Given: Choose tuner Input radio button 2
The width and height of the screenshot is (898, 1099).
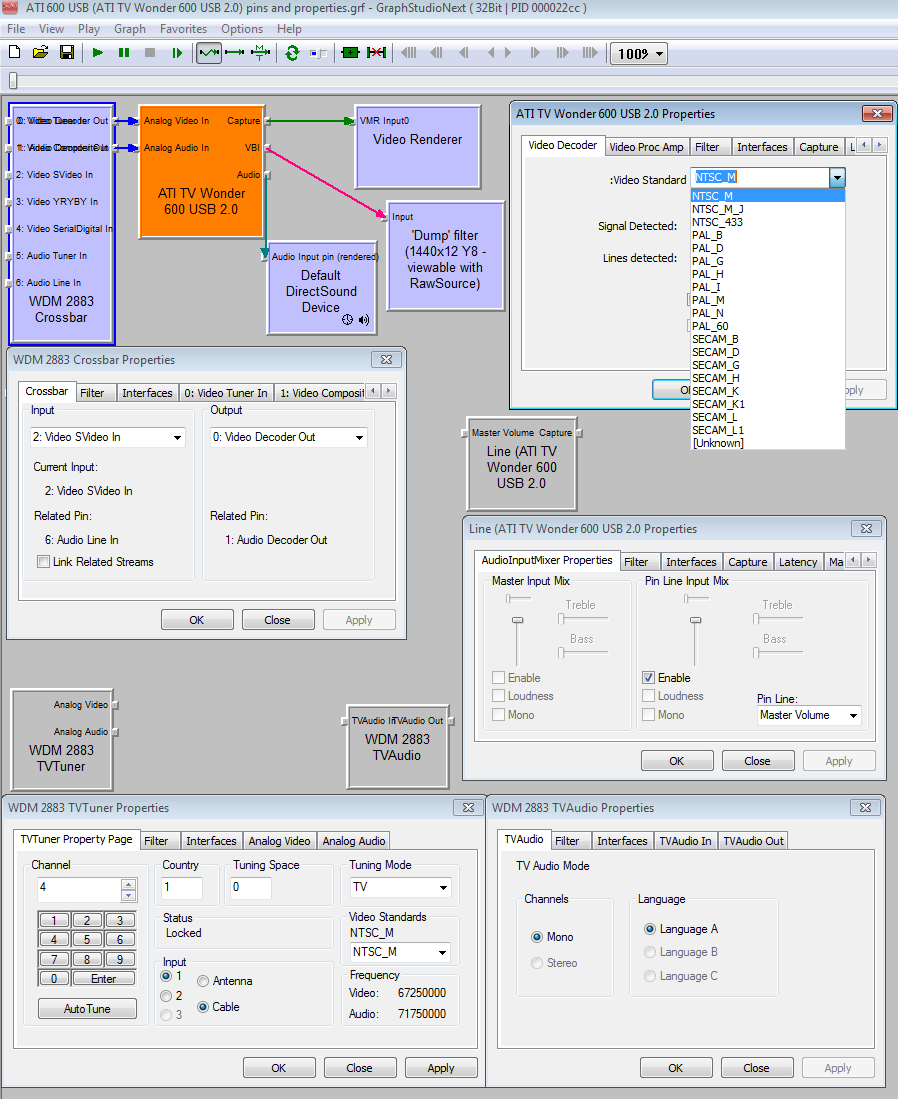Looking at the screenshot, I should (x=166, y=996).
